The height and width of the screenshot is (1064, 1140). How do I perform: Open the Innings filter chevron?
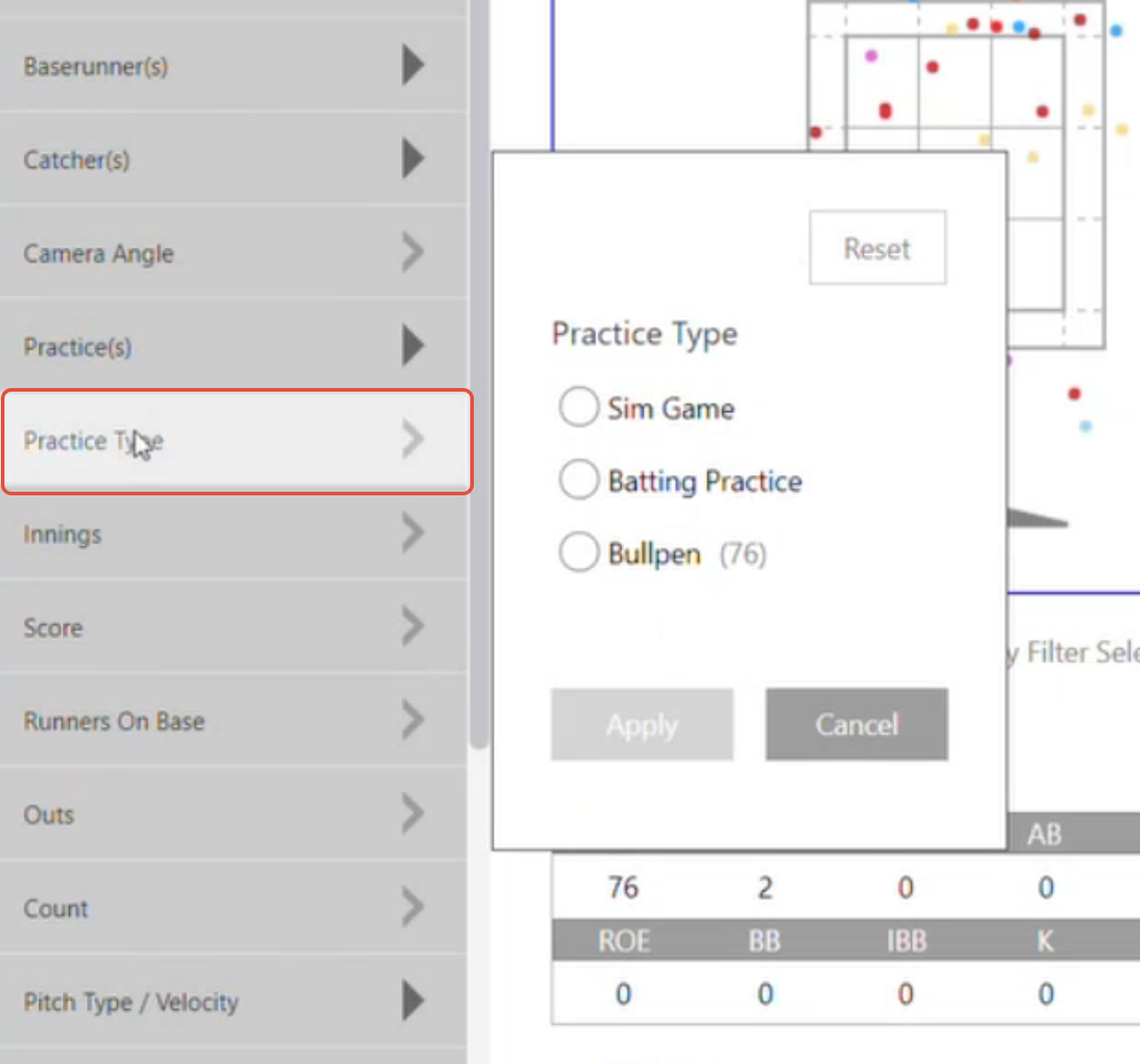pos(412,534)
